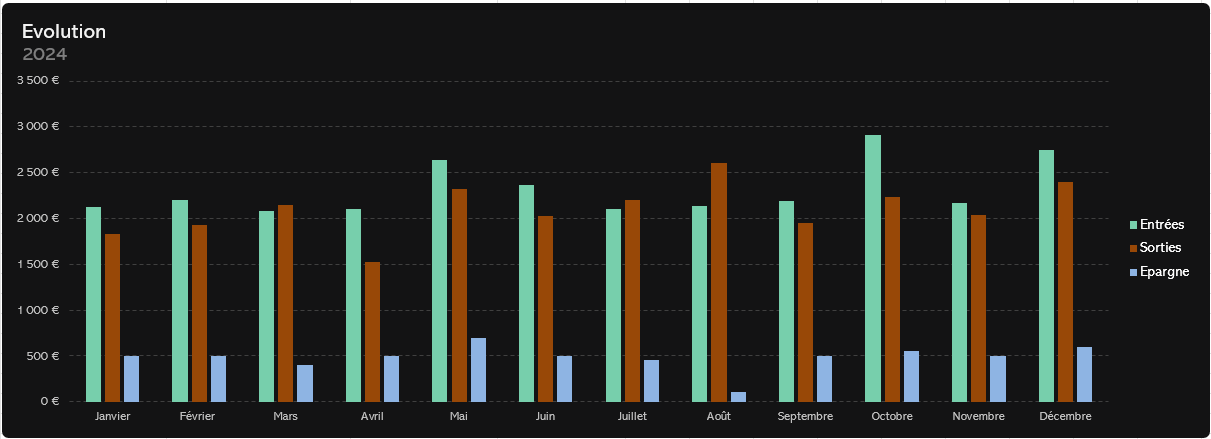1211x439 pixels.
Task: Click the brown Sorties legend swatch
Action: [x=1133, y=248]
